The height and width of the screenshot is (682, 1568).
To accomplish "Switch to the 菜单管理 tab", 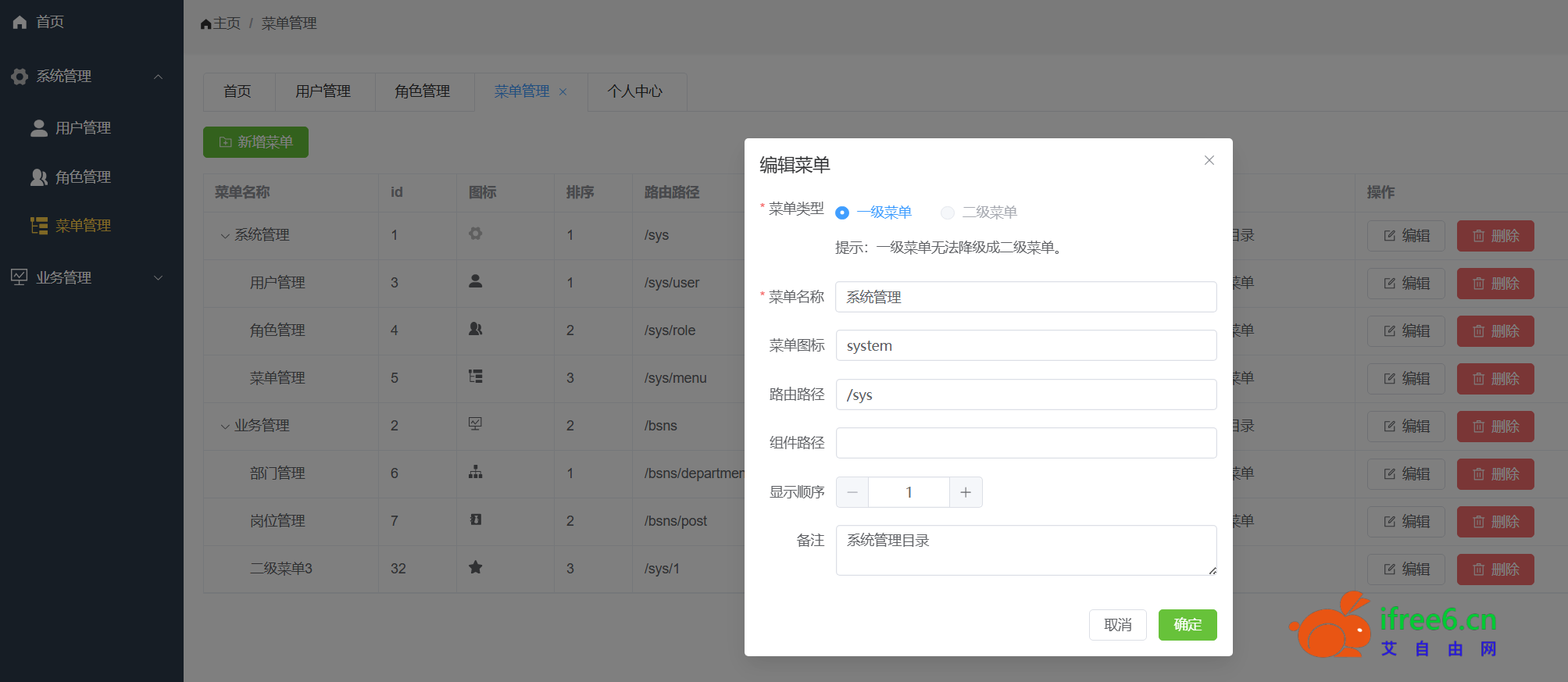I will pos(522,92).
